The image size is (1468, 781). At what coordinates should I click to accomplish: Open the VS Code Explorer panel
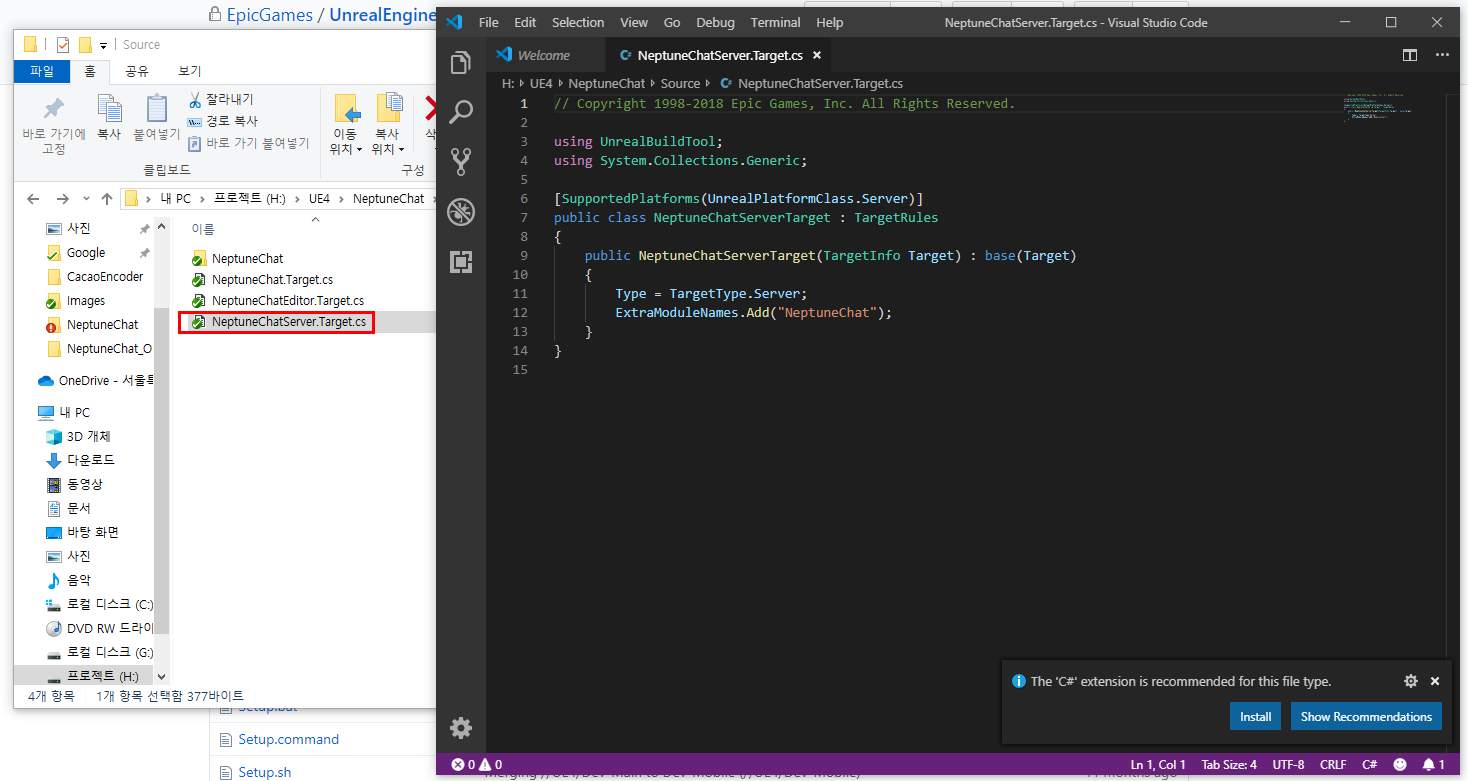coord(460,63)
